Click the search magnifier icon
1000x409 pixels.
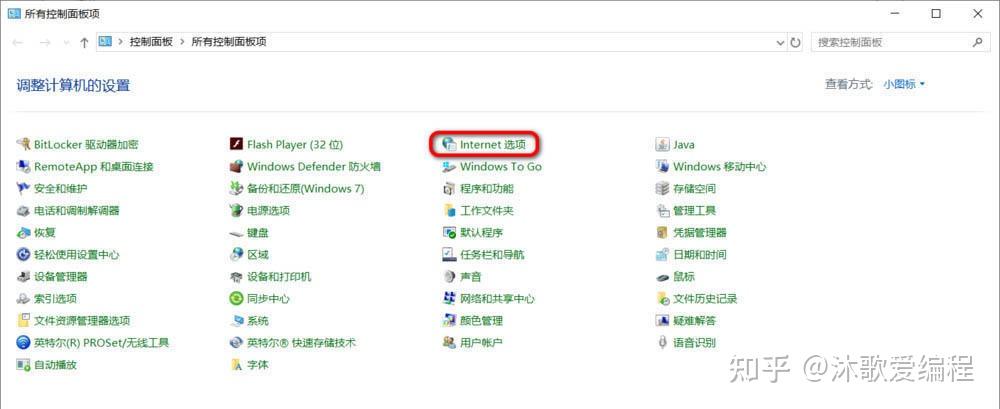coord(977,42)
